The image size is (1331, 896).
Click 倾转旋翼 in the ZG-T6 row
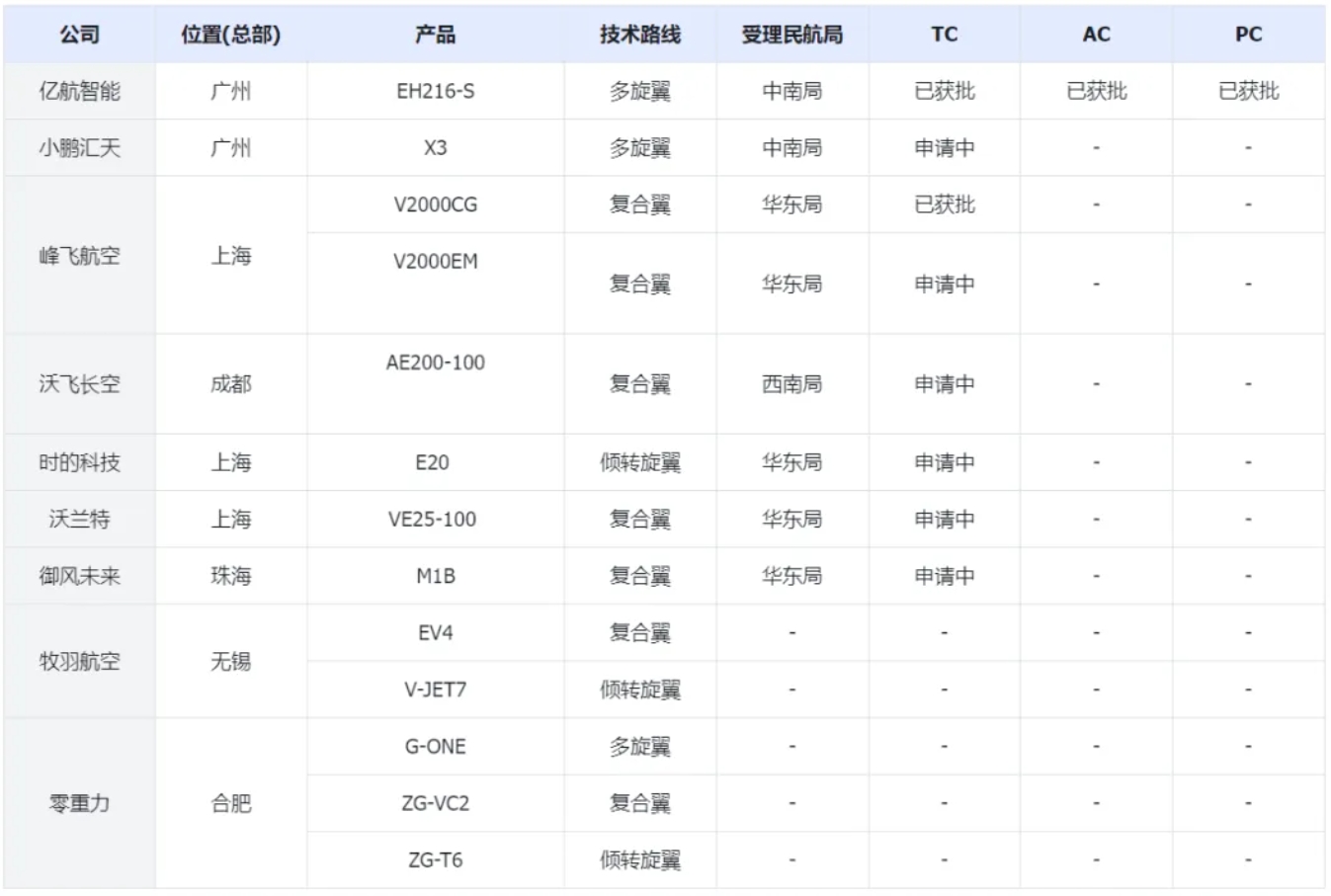pyautogui.click(x=640, y=860)
